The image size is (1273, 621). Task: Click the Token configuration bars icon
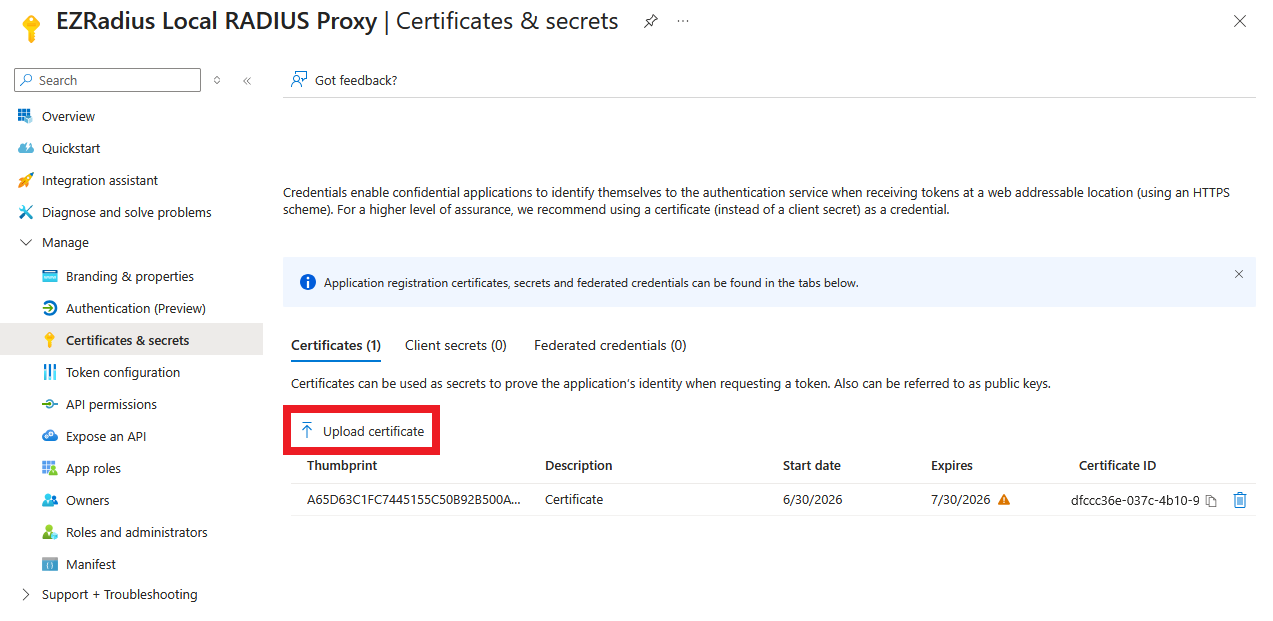pos(50,372)
